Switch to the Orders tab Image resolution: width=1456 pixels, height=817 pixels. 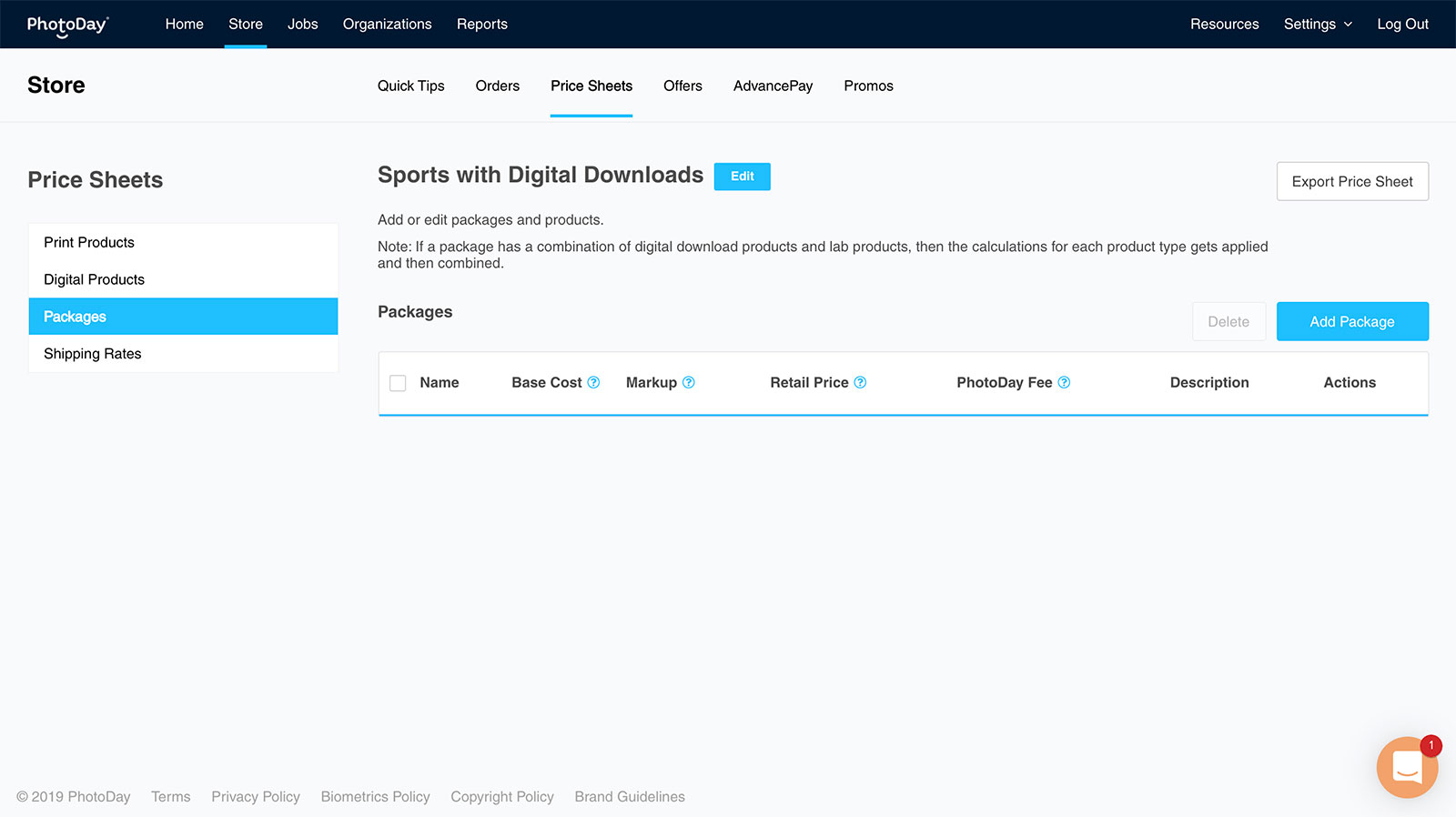point(498,86)
